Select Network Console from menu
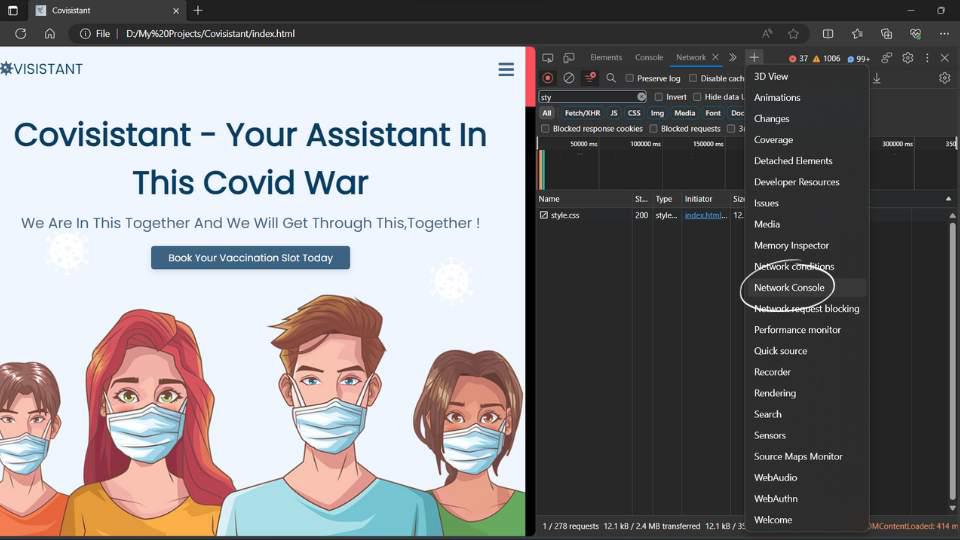The image size is (960, 540). (789, 288)
